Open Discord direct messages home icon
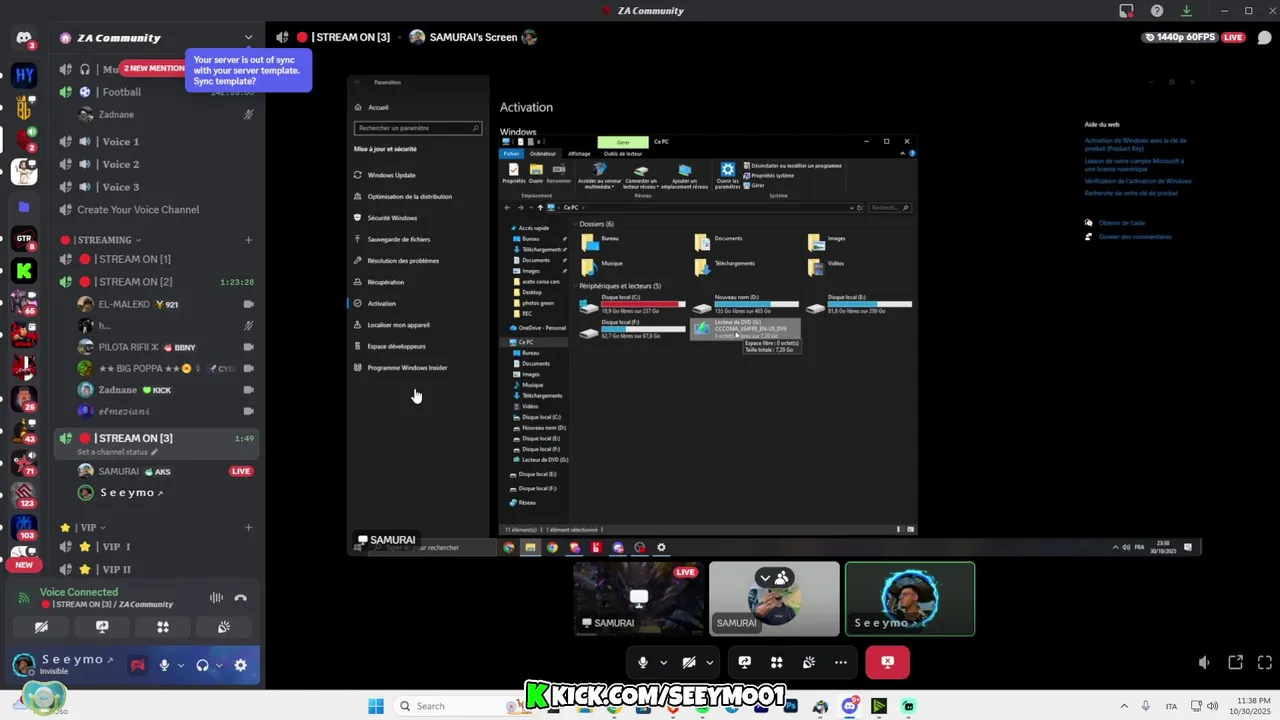 24,38
